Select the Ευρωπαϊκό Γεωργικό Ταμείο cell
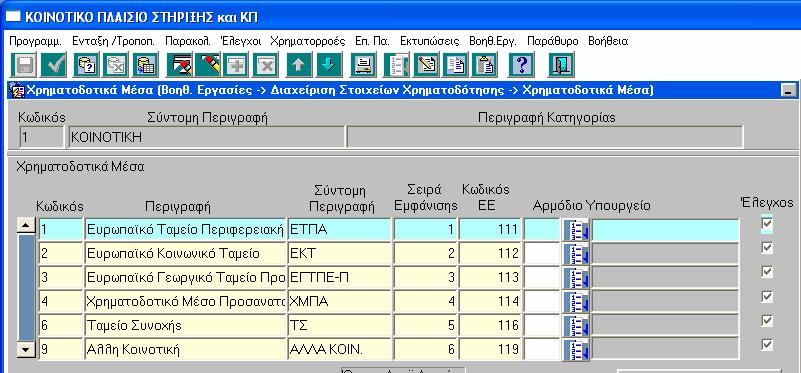The image size is (801, 373). [186, 278]
